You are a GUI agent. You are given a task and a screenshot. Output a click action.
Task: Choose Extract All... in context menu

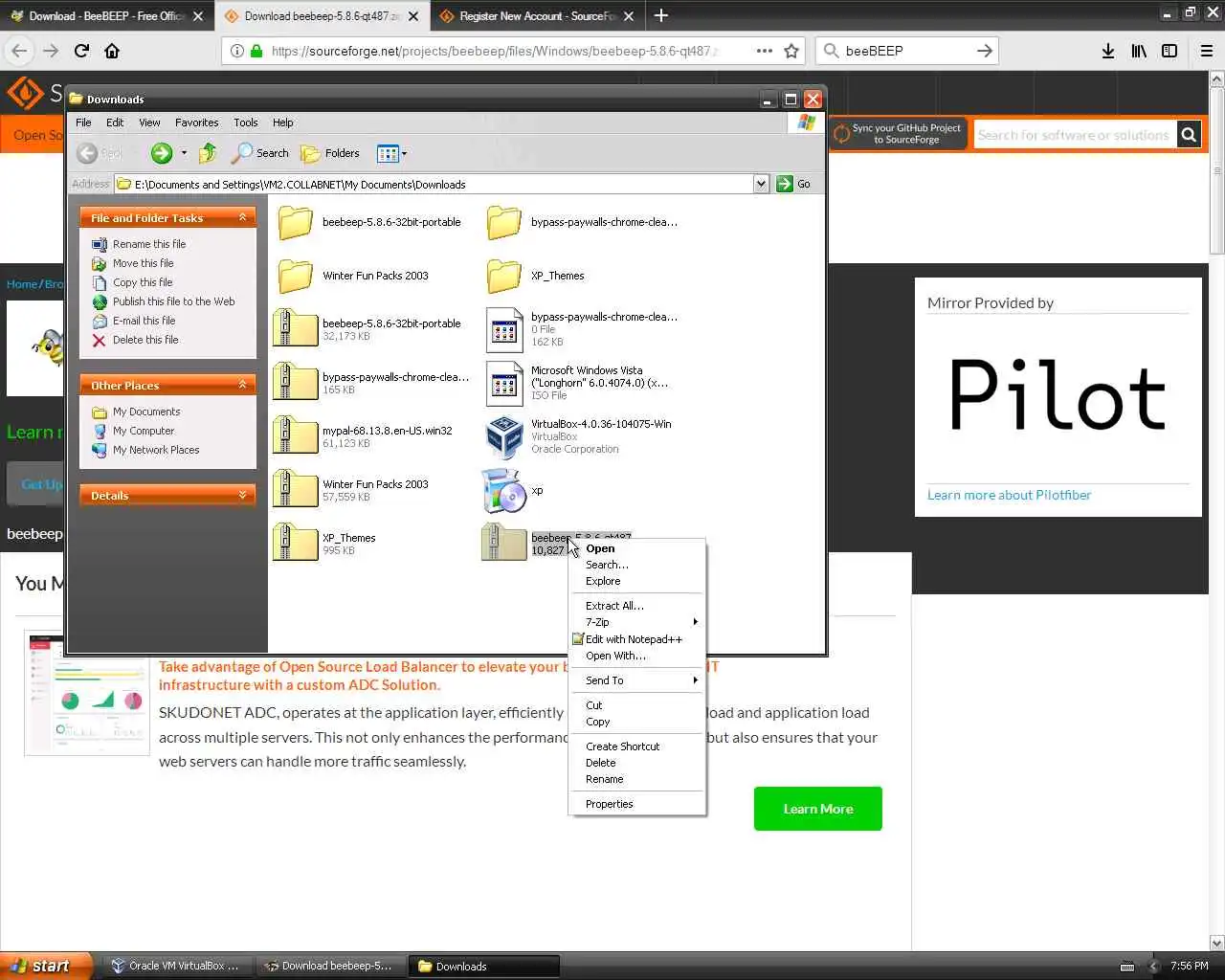[x=614, y=606]
